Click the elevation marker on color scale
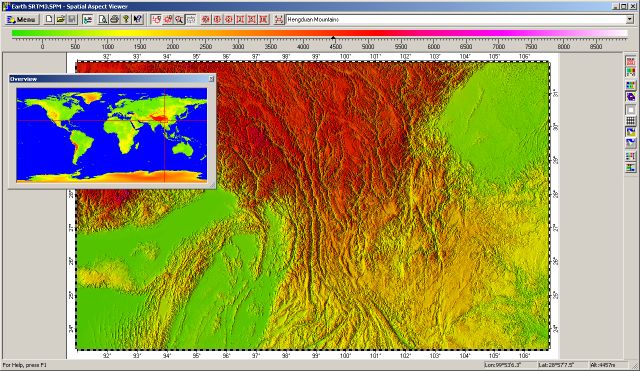640x371 pixels. click(333, 38)
